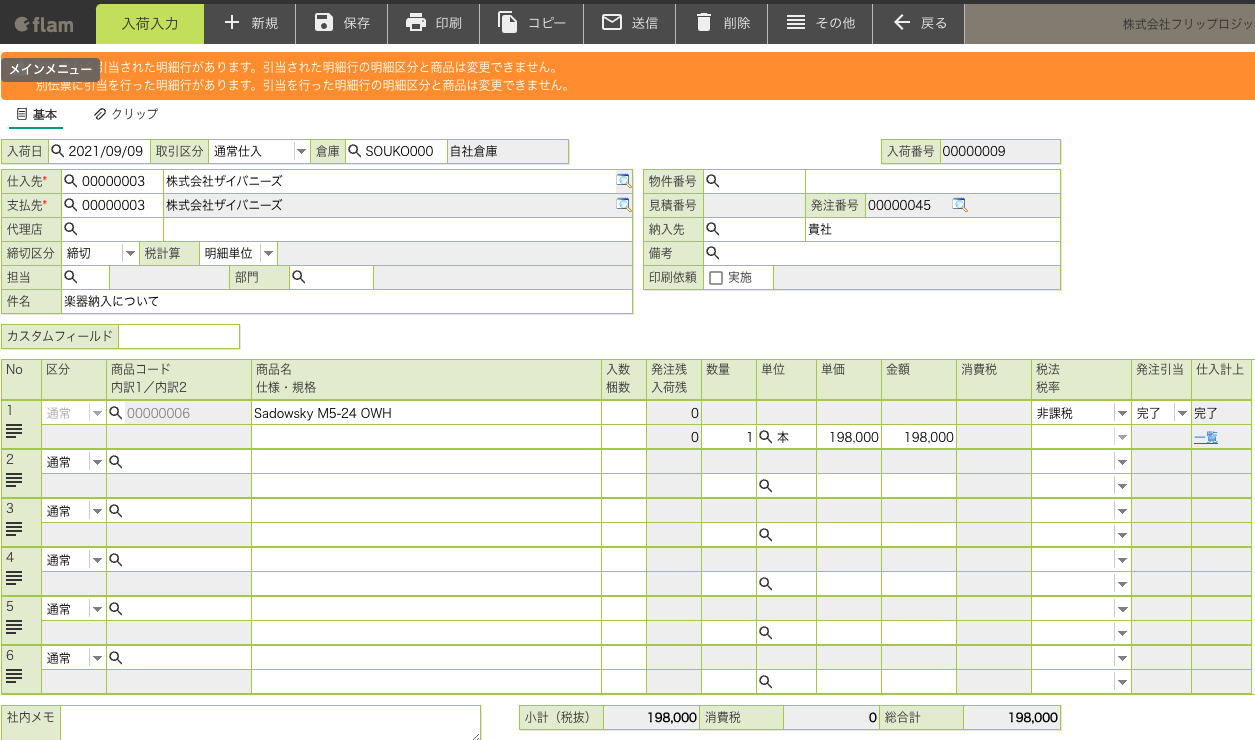Screen dimensions: 1255x740
Task: Open the 発注番号 detail reference icon
Action: click(x=960, y=205)
